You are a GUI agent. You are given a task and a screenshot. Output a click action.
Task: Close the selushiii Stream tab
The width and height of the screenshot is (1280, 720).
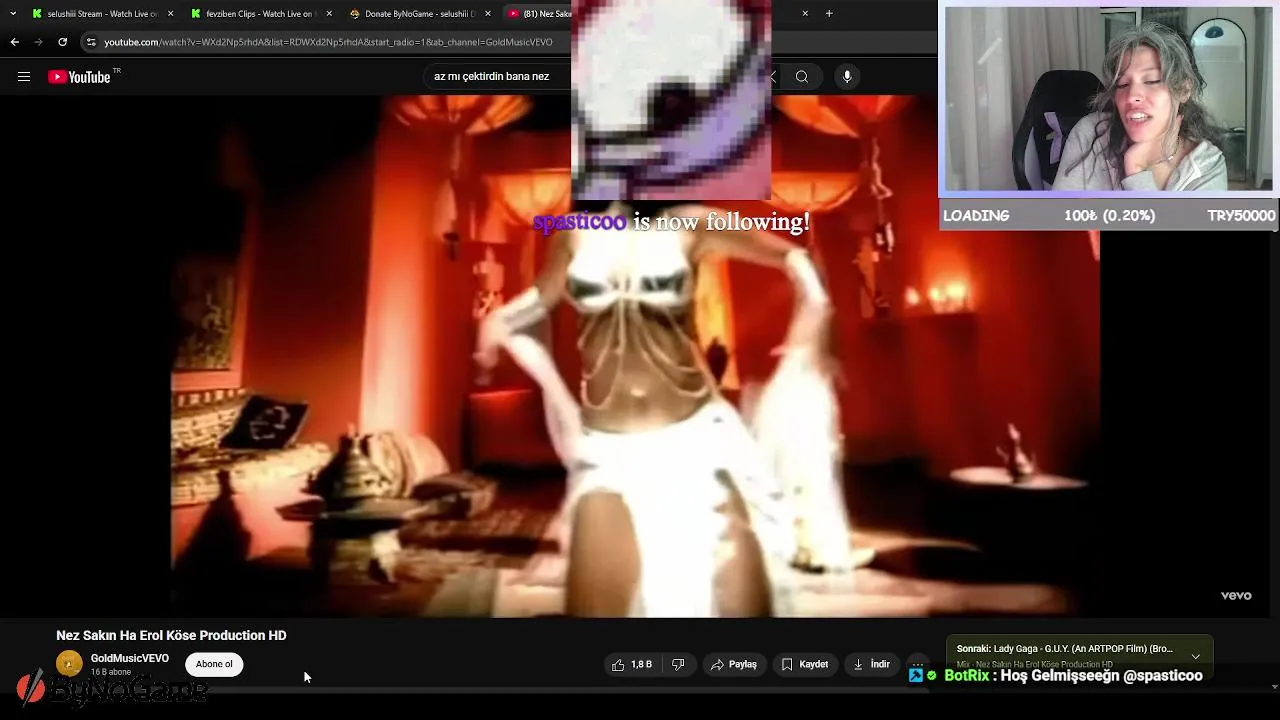170,14
